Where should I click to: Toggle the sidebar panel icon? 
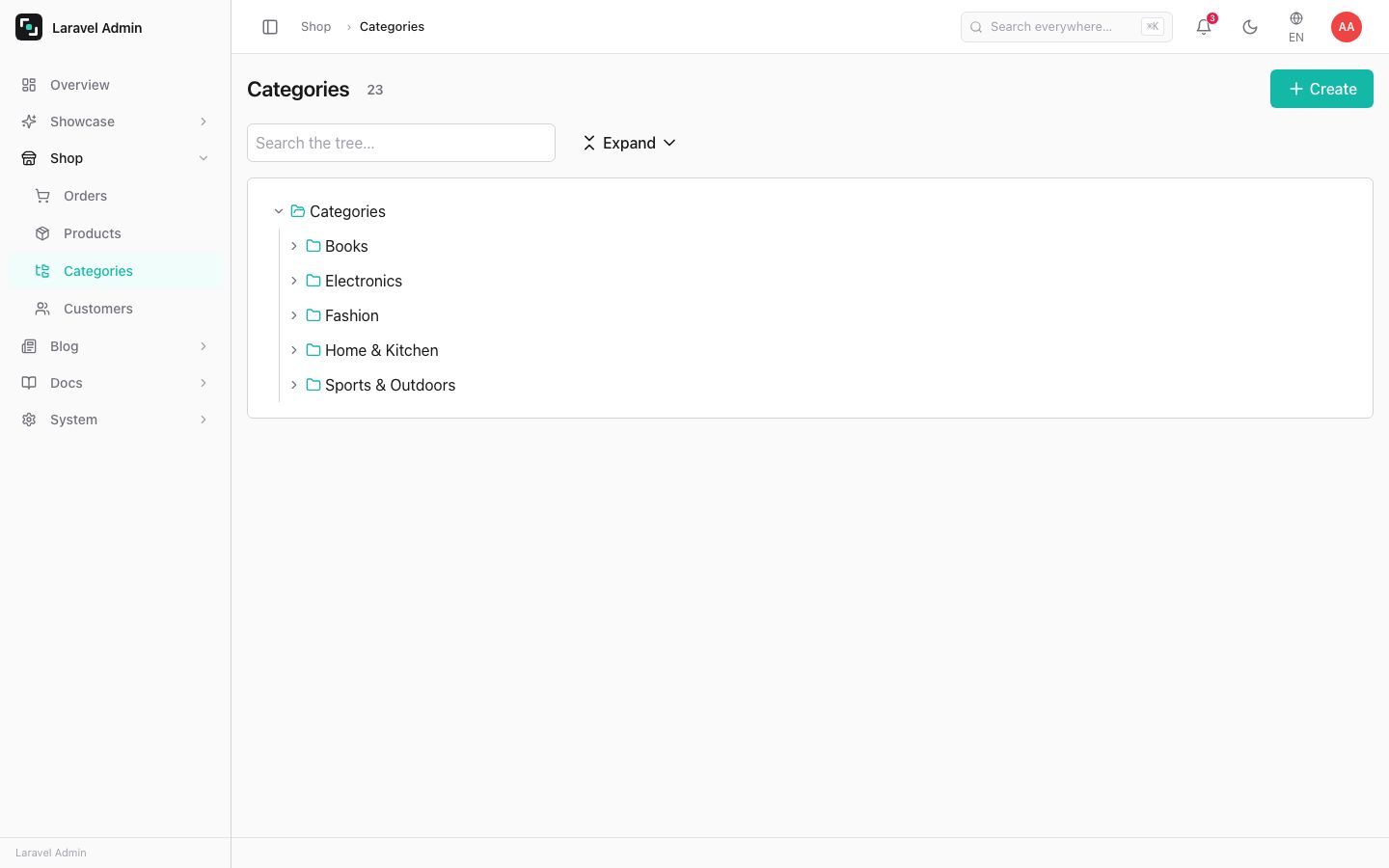coord(270,27)
